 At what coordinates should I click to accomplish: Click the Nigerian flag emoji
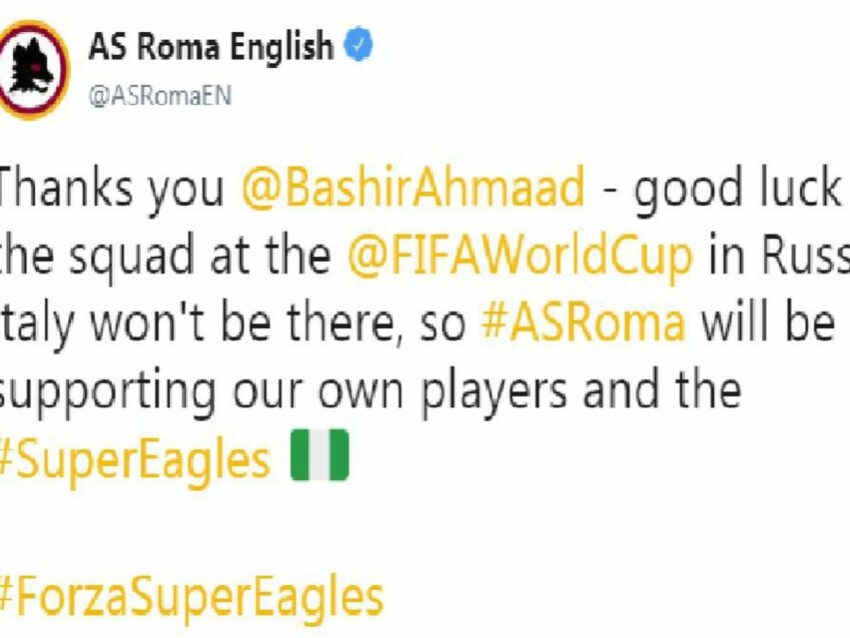[319, 455]
